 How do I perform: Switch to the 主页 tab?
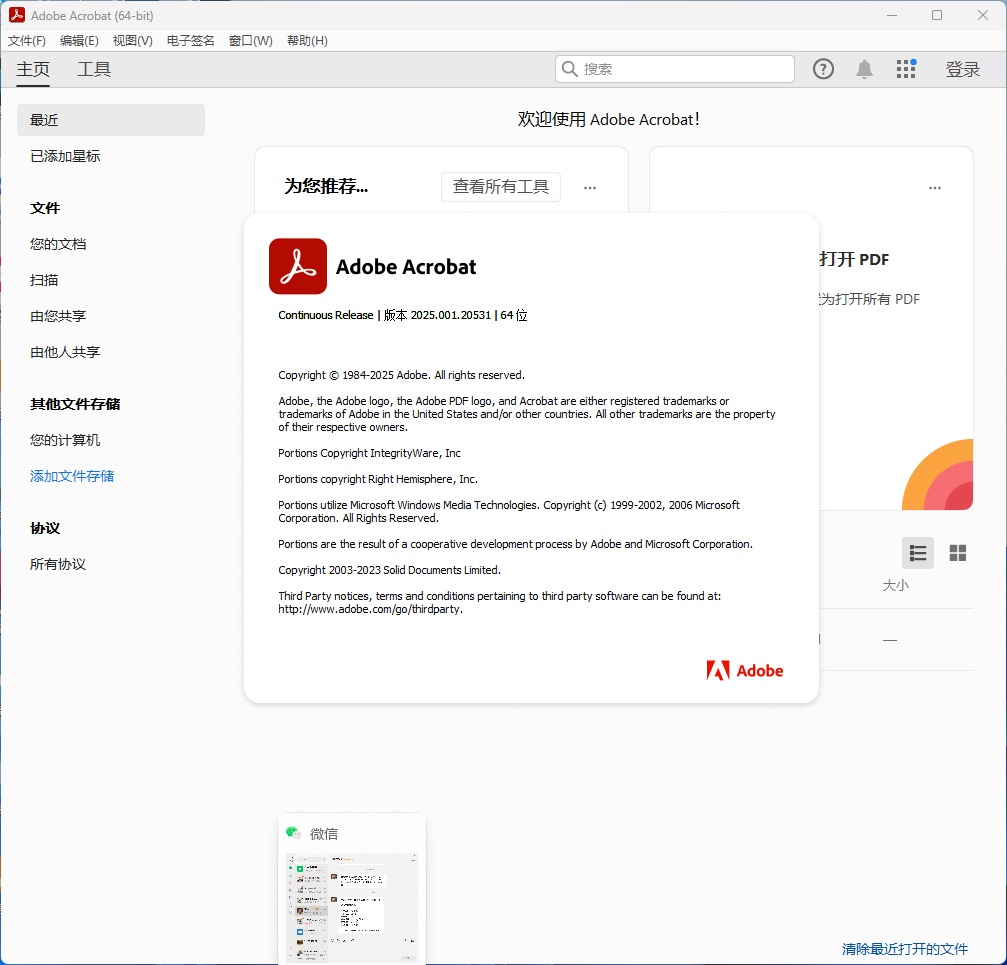point(33,69)
